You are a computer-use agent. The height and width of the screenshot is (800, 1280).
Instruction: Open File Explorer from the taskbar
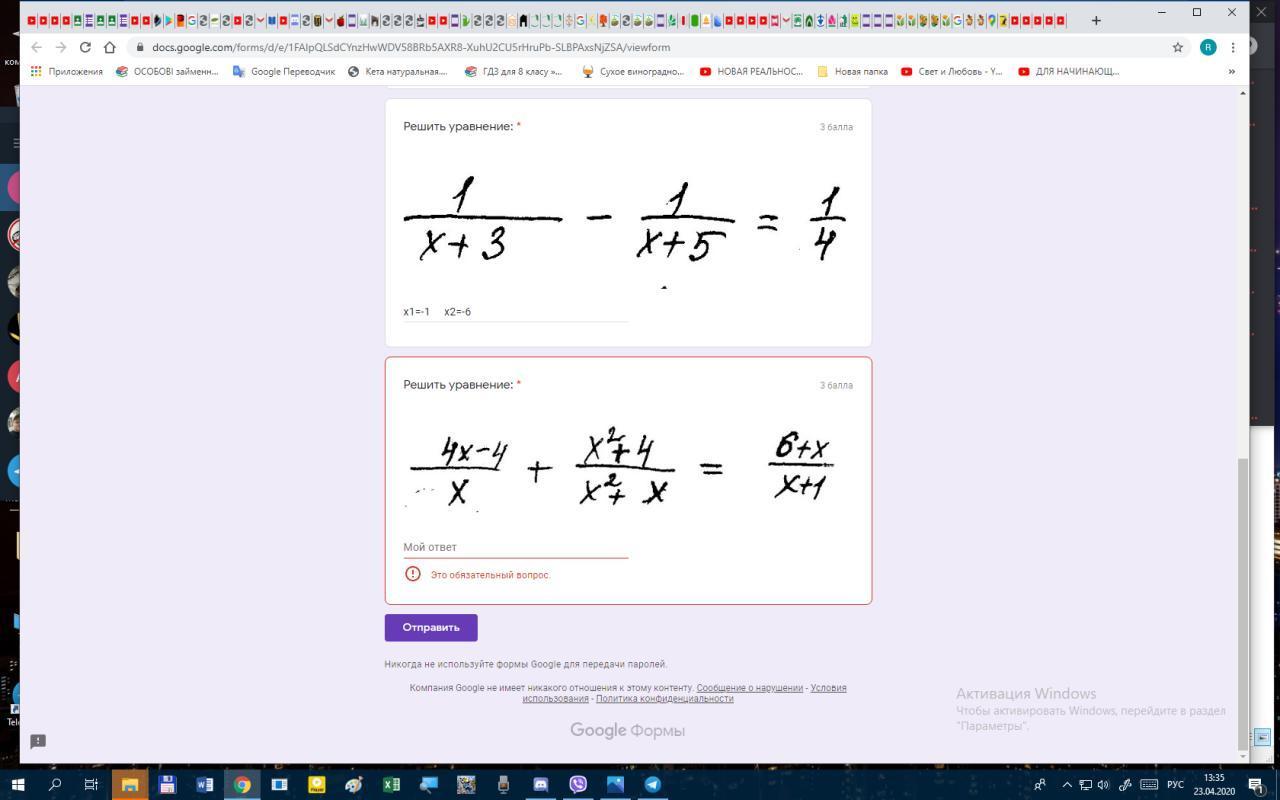point(130,784)
